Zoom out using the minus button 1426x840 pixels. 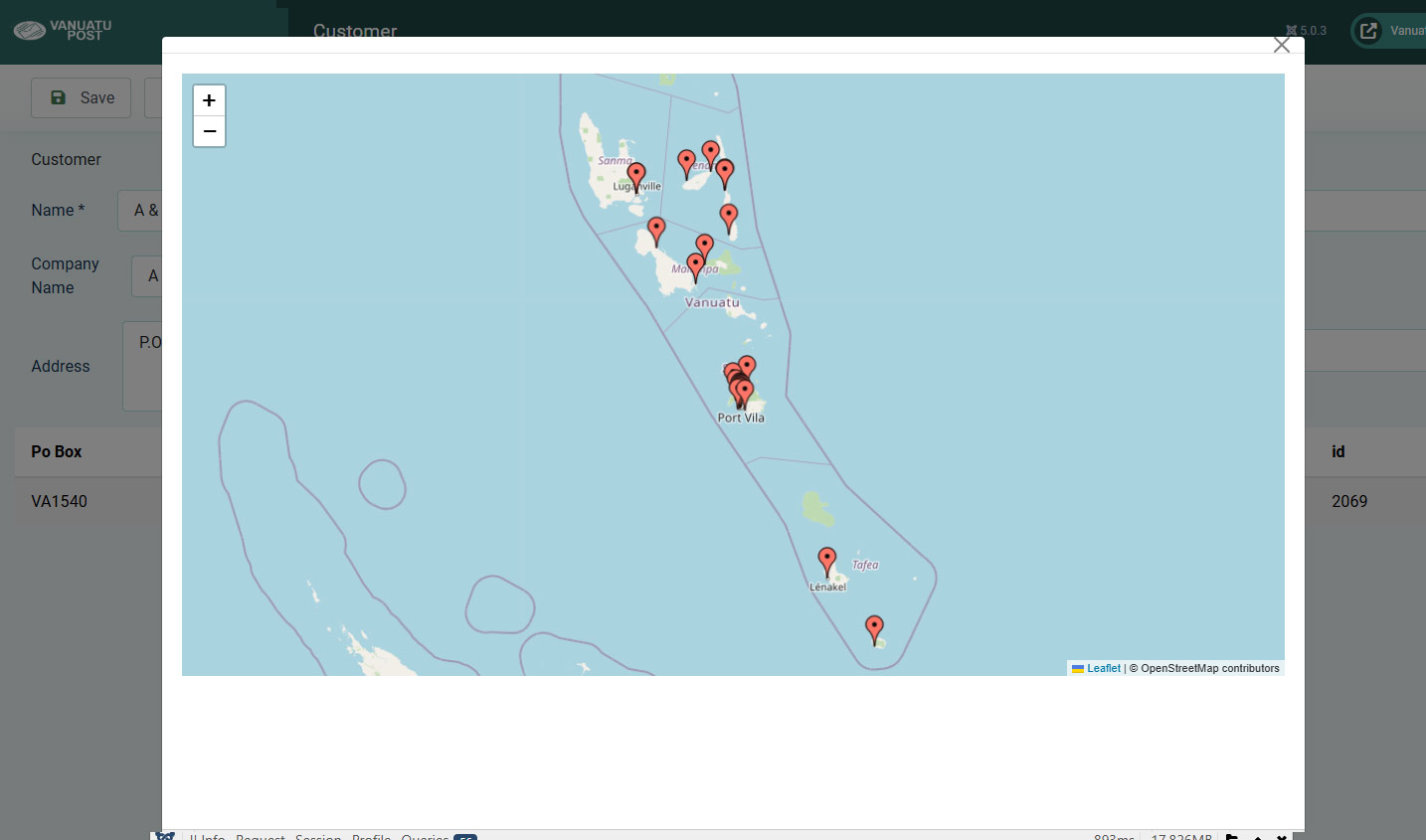pyautogui.click(x=209, y=131)
